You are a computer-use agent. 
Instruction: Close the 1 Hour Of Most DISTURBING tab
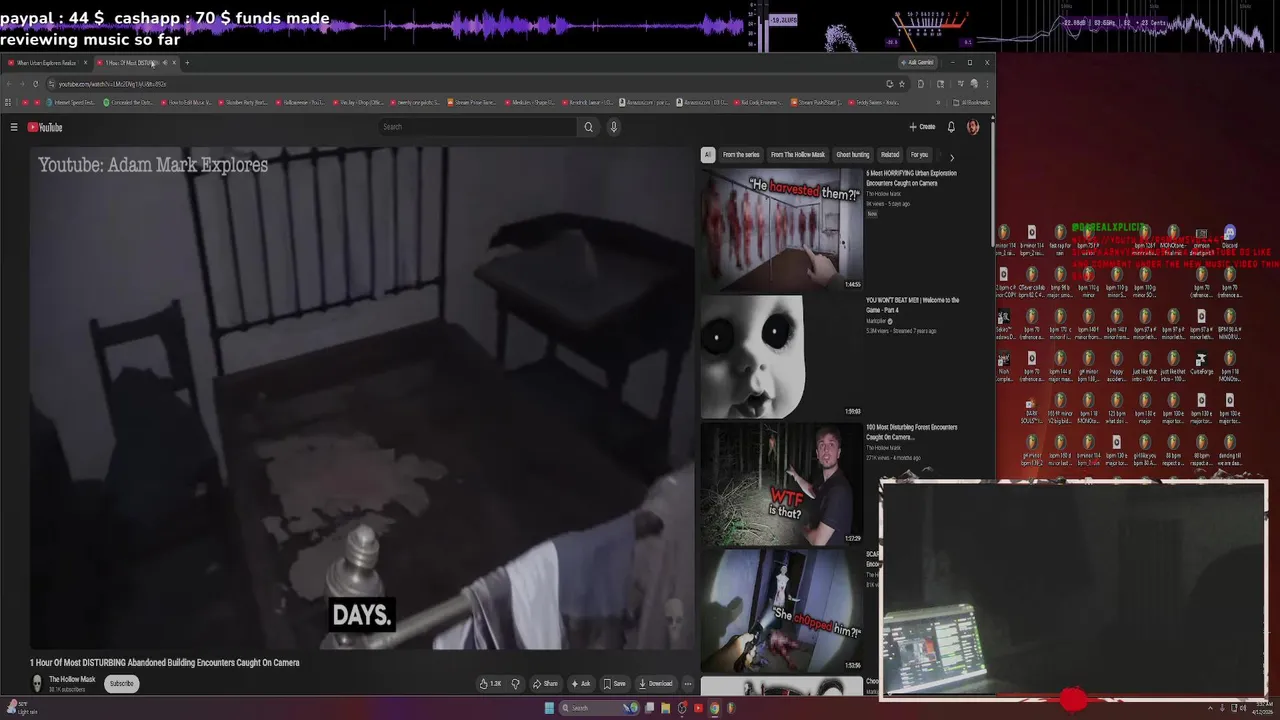(x=174, y=63)
